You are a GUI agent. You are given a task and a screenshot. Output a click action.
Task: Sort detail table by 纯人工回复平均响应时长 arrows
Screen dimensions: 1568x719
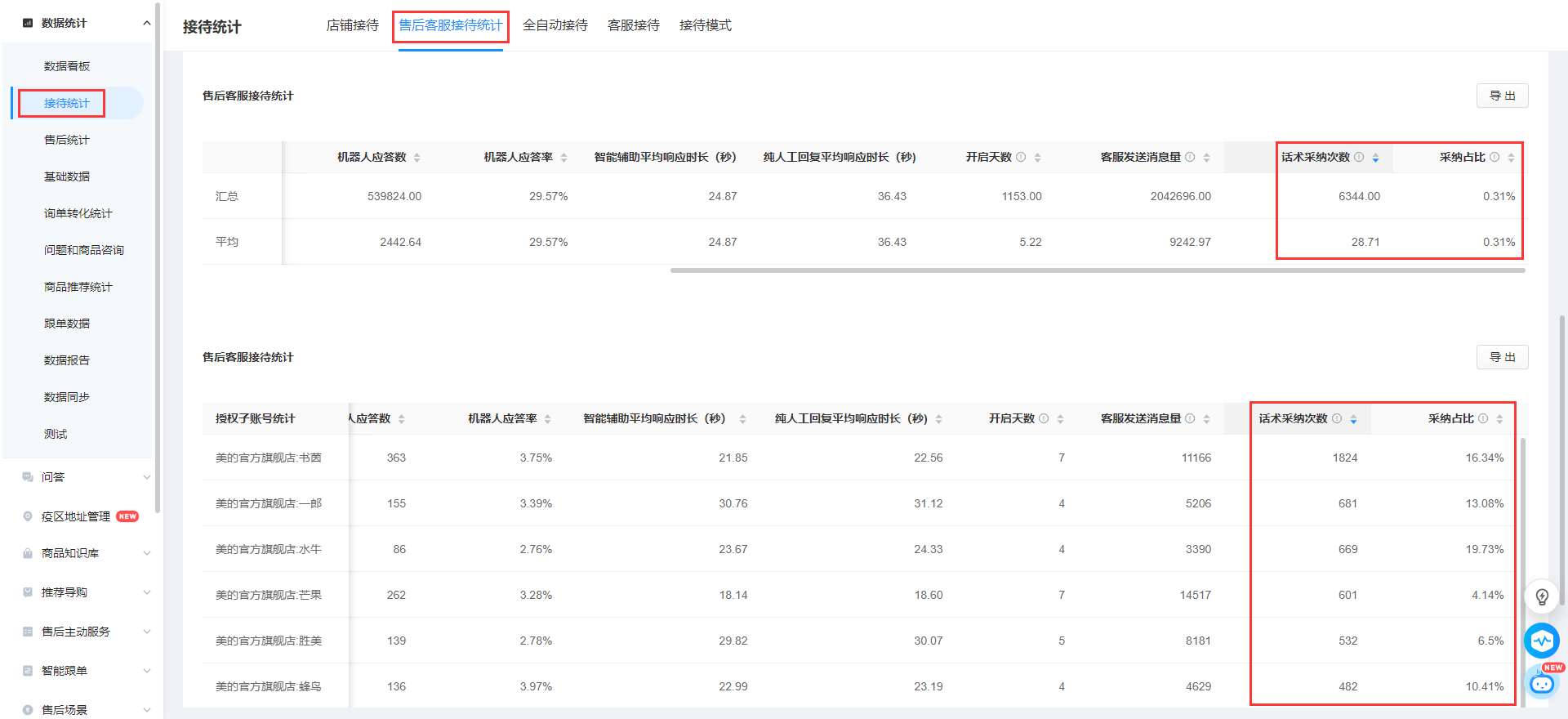pyautogui.click(x=938, y=419)
